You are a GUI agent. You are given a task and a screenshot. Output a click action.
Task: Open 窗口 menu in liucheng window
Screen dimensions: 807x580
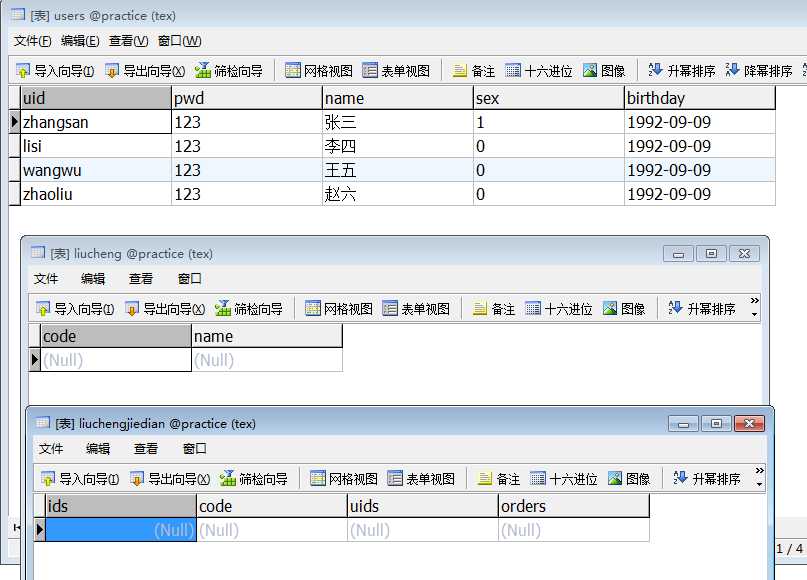point(189,279)
